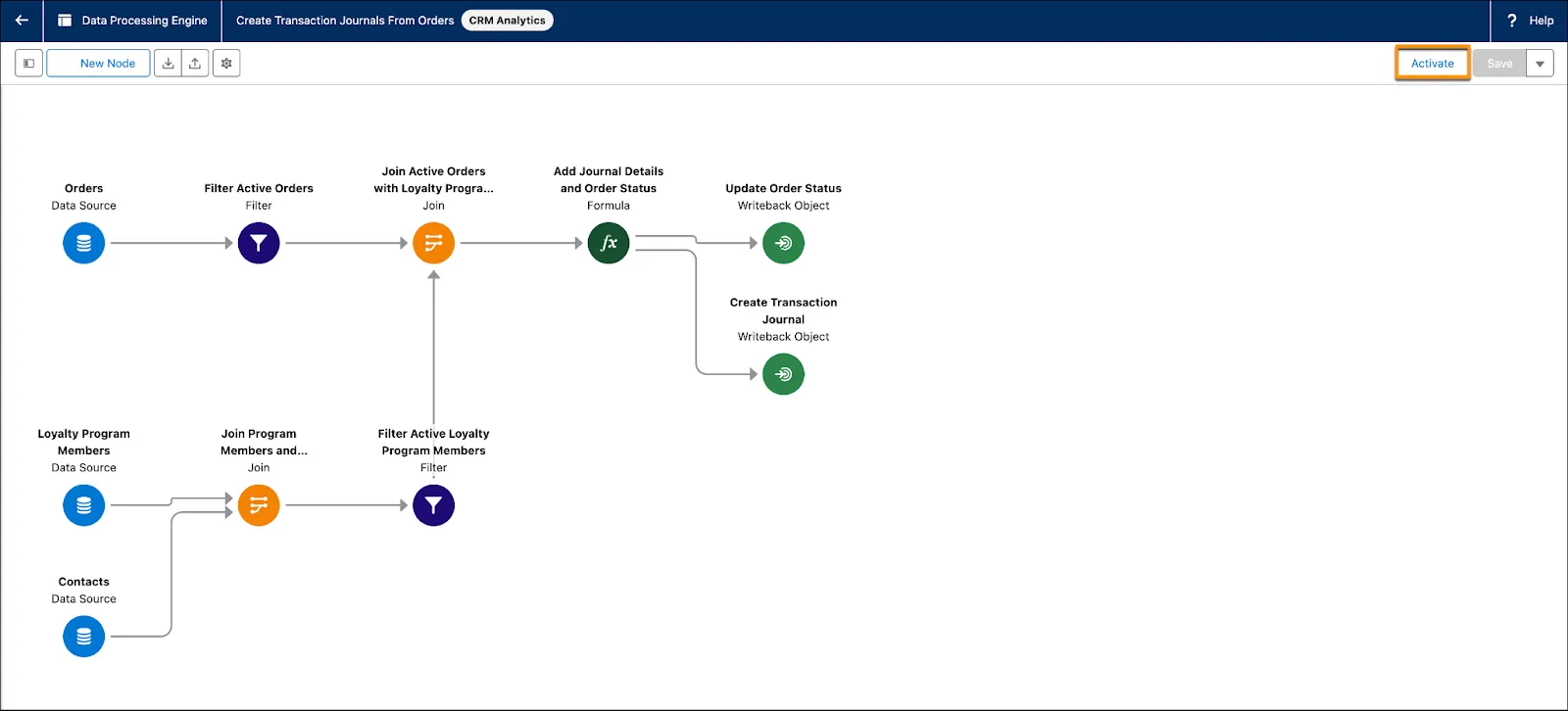Click the Orders node label

[84, 188]
